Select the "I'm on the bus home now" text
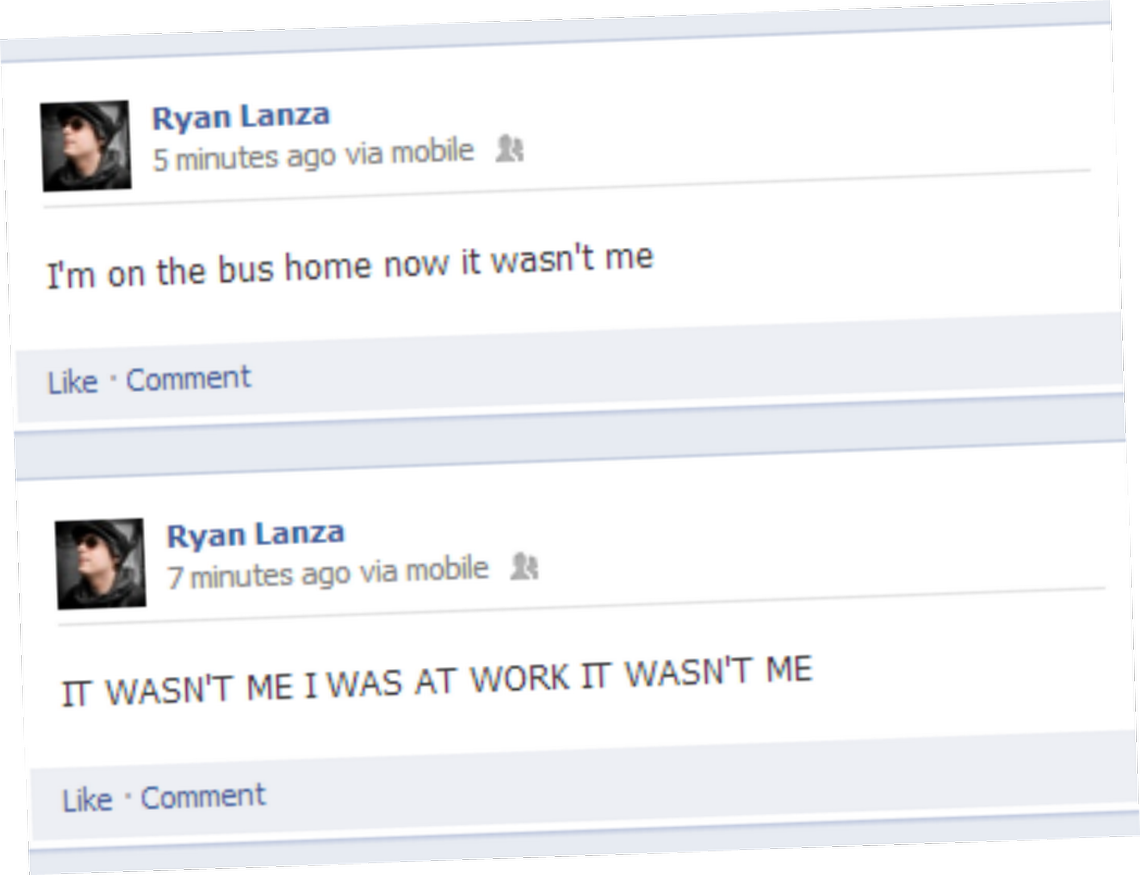The height and width of the screenshot is (875, 1140). pos(247,267)
